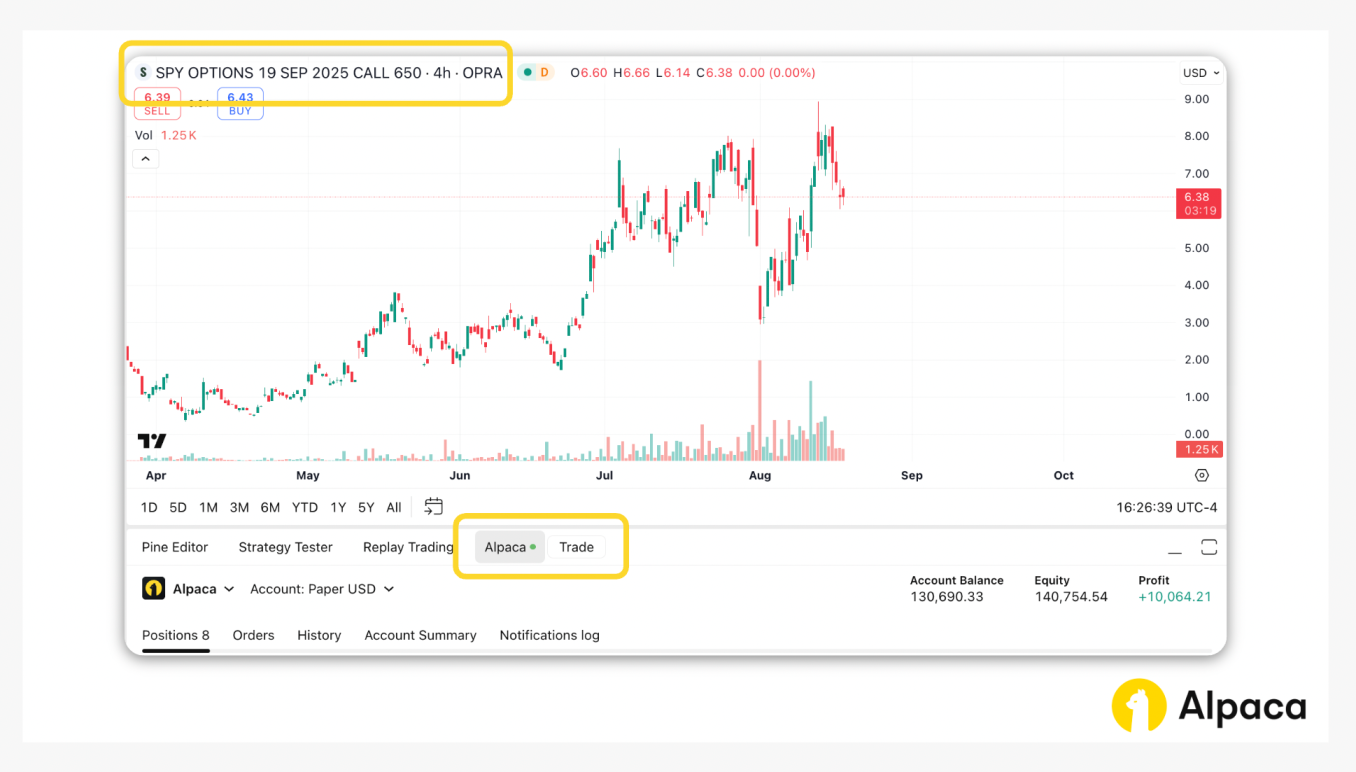Click the 16:26:39 UTC-4 timezone clock

(x=1166, y=507)
